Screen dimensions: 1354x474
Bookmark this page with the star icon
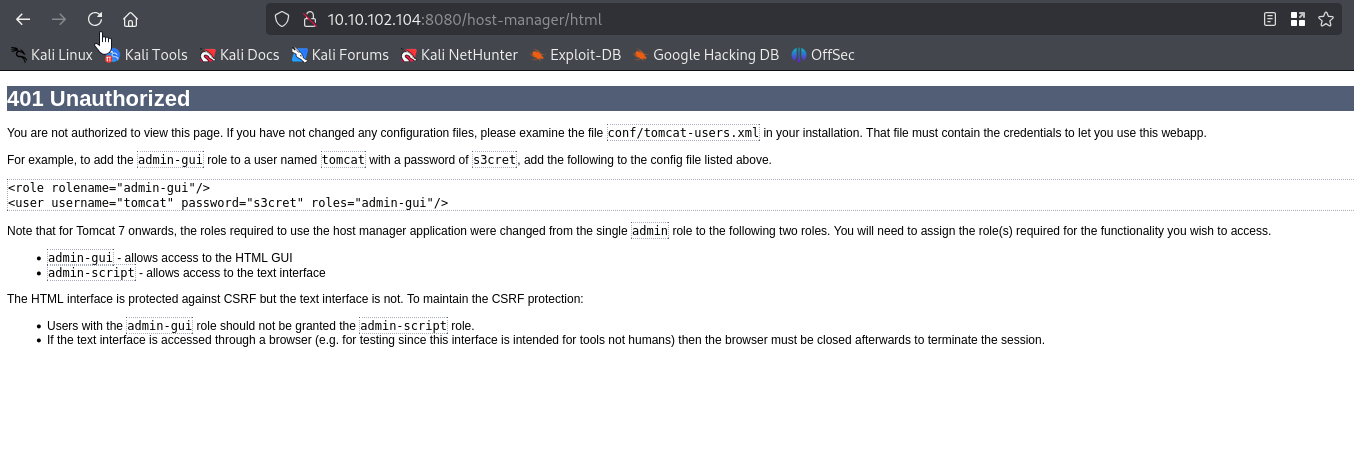pyautogui.click(x=1326, y=19)
